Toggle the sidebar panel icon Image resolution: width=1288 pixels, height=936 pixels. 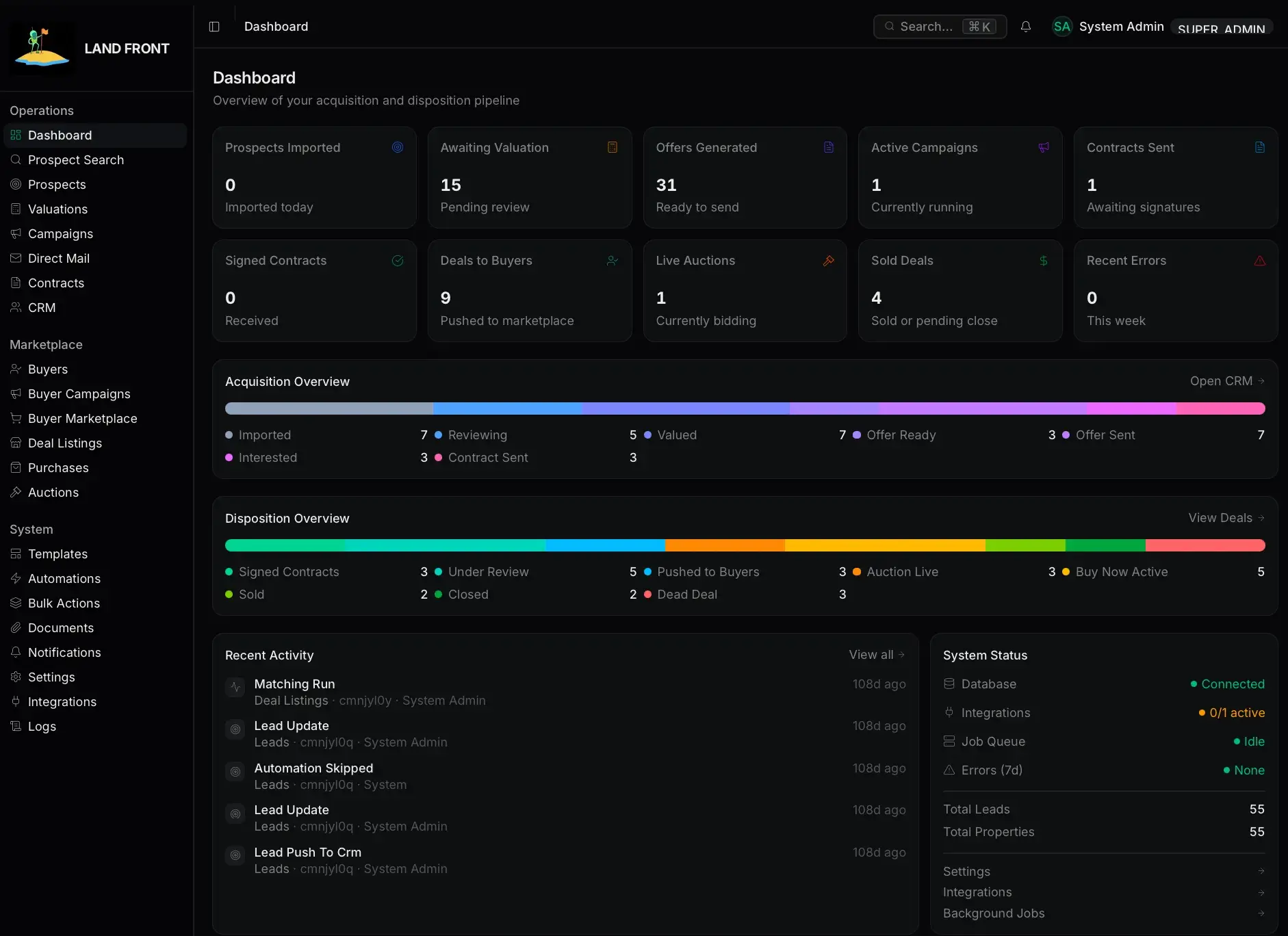214,27
